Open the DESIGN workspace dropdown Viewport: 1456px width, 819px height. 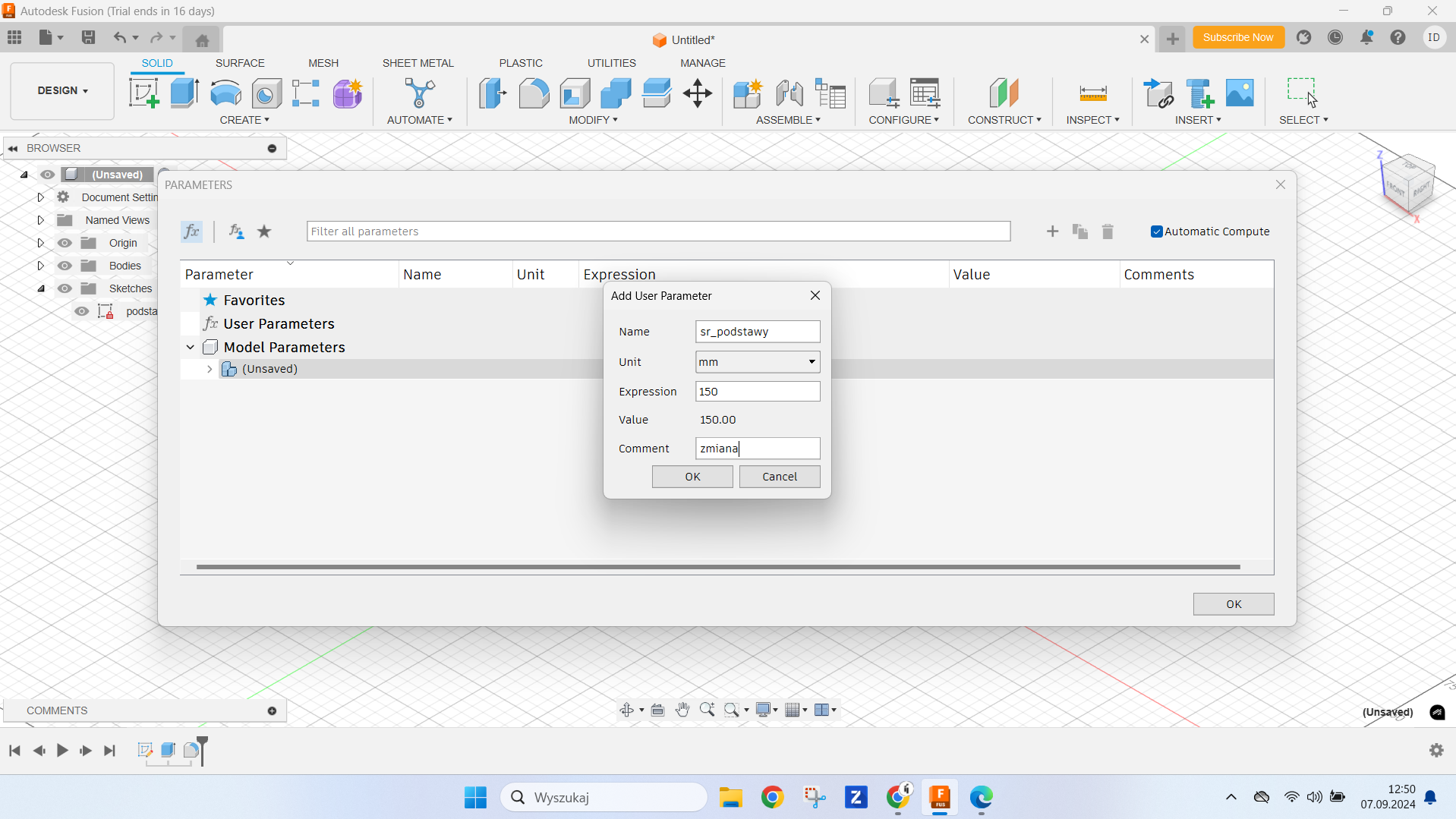62,90
